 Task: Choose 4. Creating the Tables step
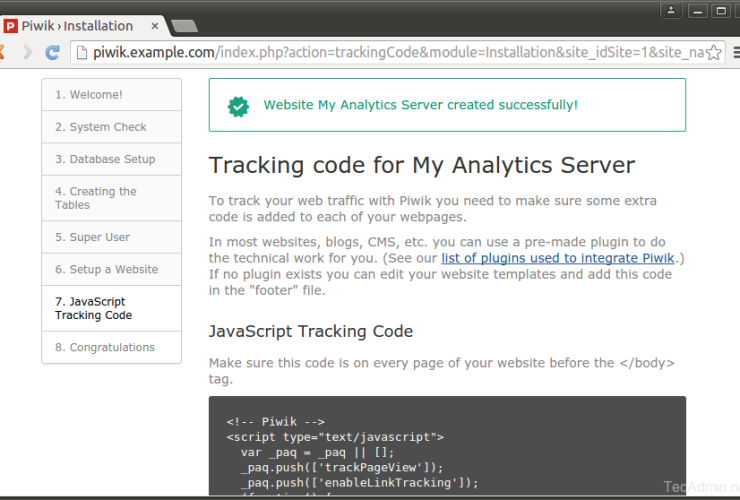[x=96, y=198]
